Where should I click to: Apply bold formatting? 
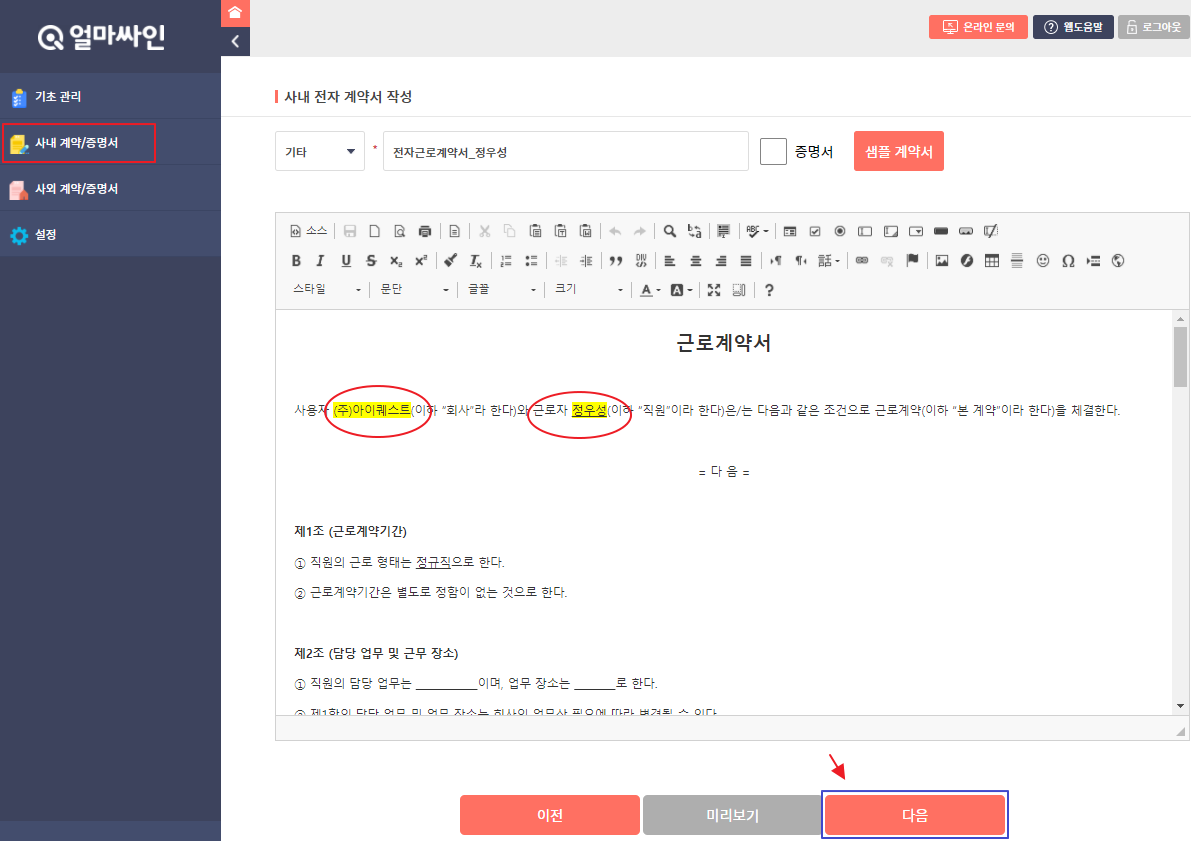(x=296, y=260)
